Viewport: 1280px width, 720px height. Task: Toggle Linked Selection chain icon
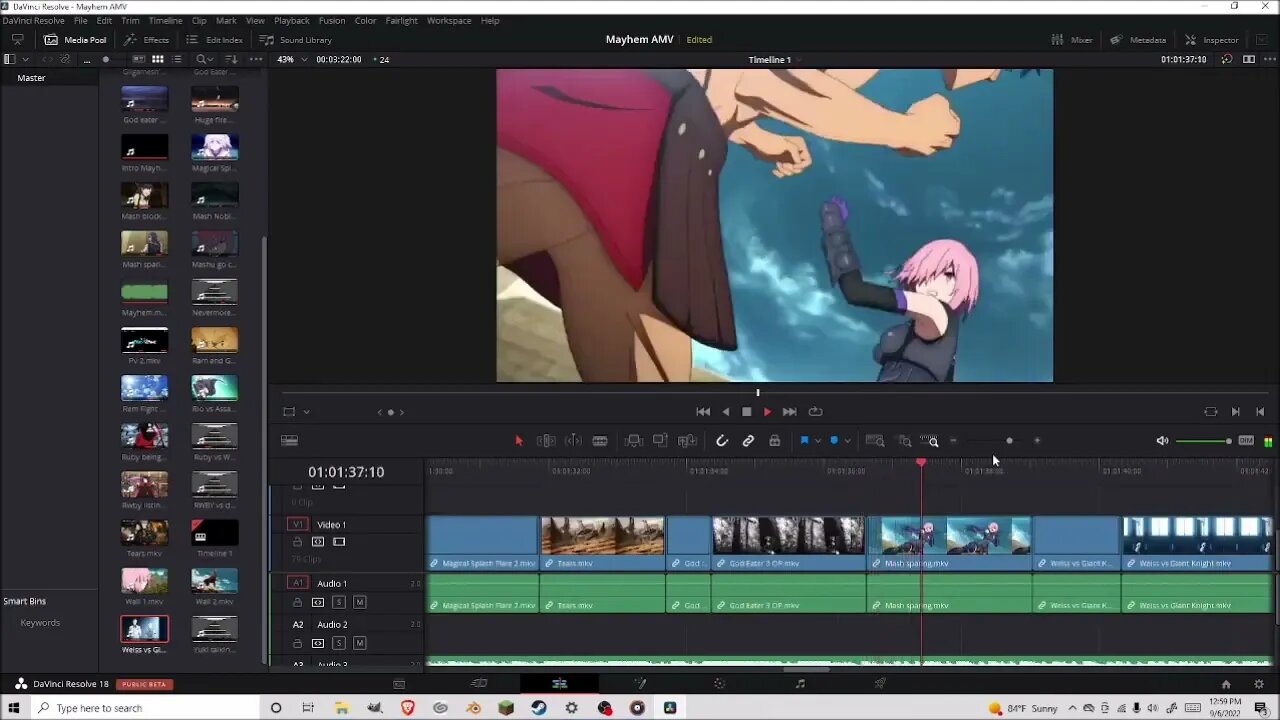tap(748, 441)
